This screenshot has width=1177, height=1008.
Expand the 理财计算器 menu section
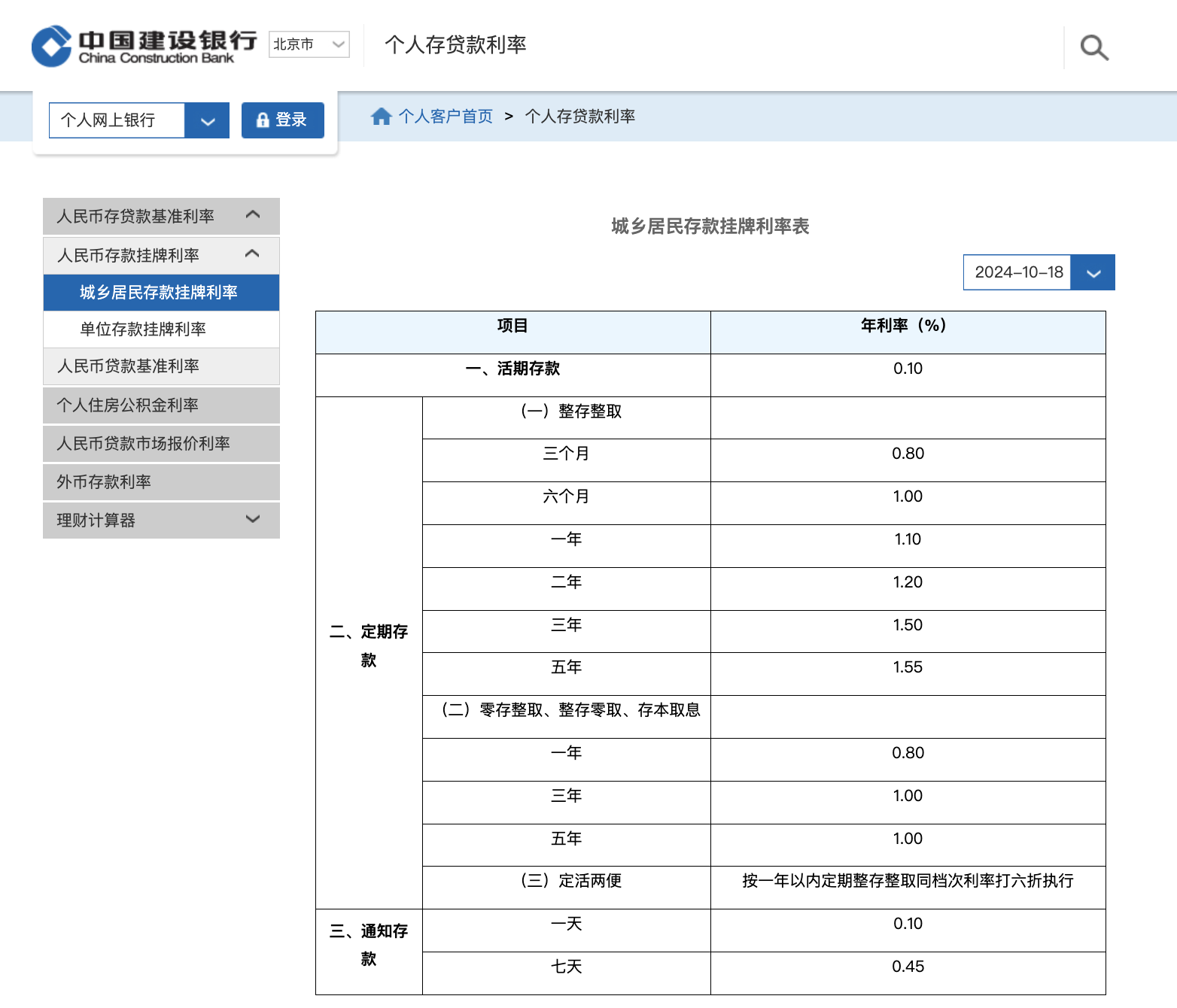[253, 519]
